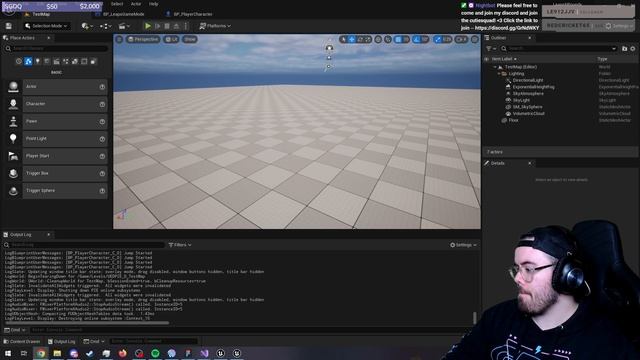Open the Content Drawer

tap(21, 341)
